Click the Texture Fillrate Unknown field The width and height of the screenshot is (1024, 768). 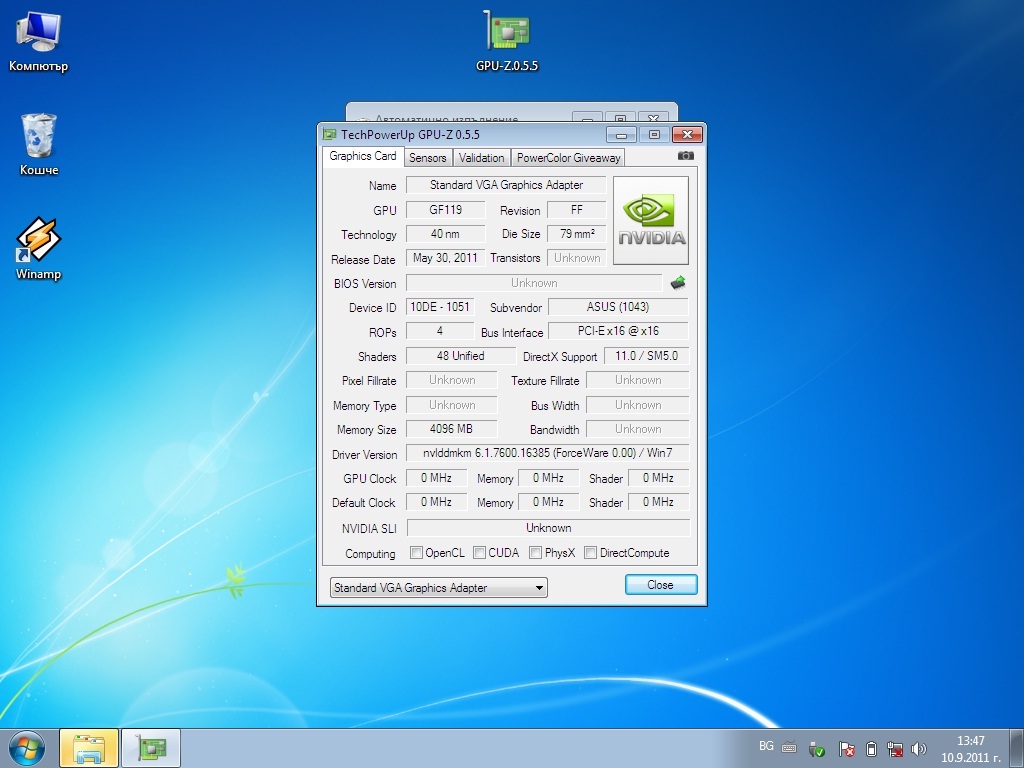click(x=637, y=380)
